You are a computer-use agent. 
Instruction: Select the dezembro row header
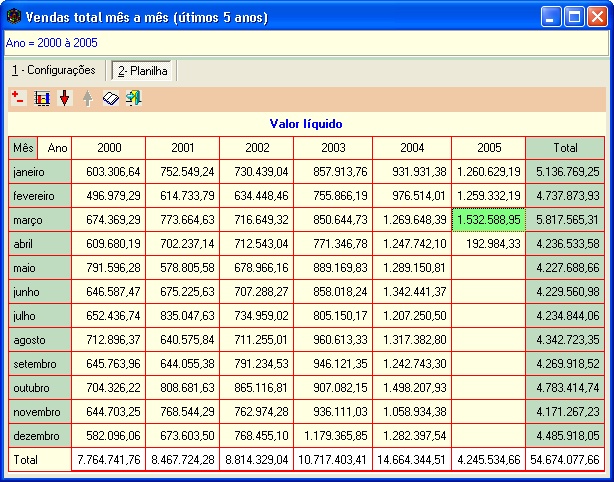pos(40,436)
